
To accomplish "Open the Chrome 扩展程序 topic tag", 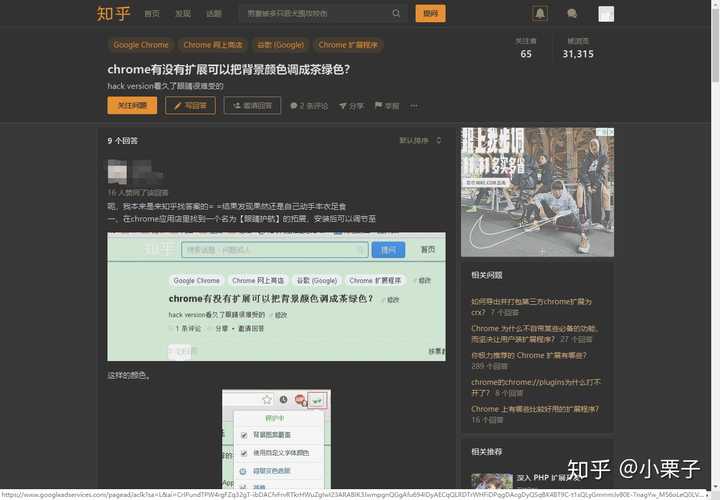I will coord(348,45).
